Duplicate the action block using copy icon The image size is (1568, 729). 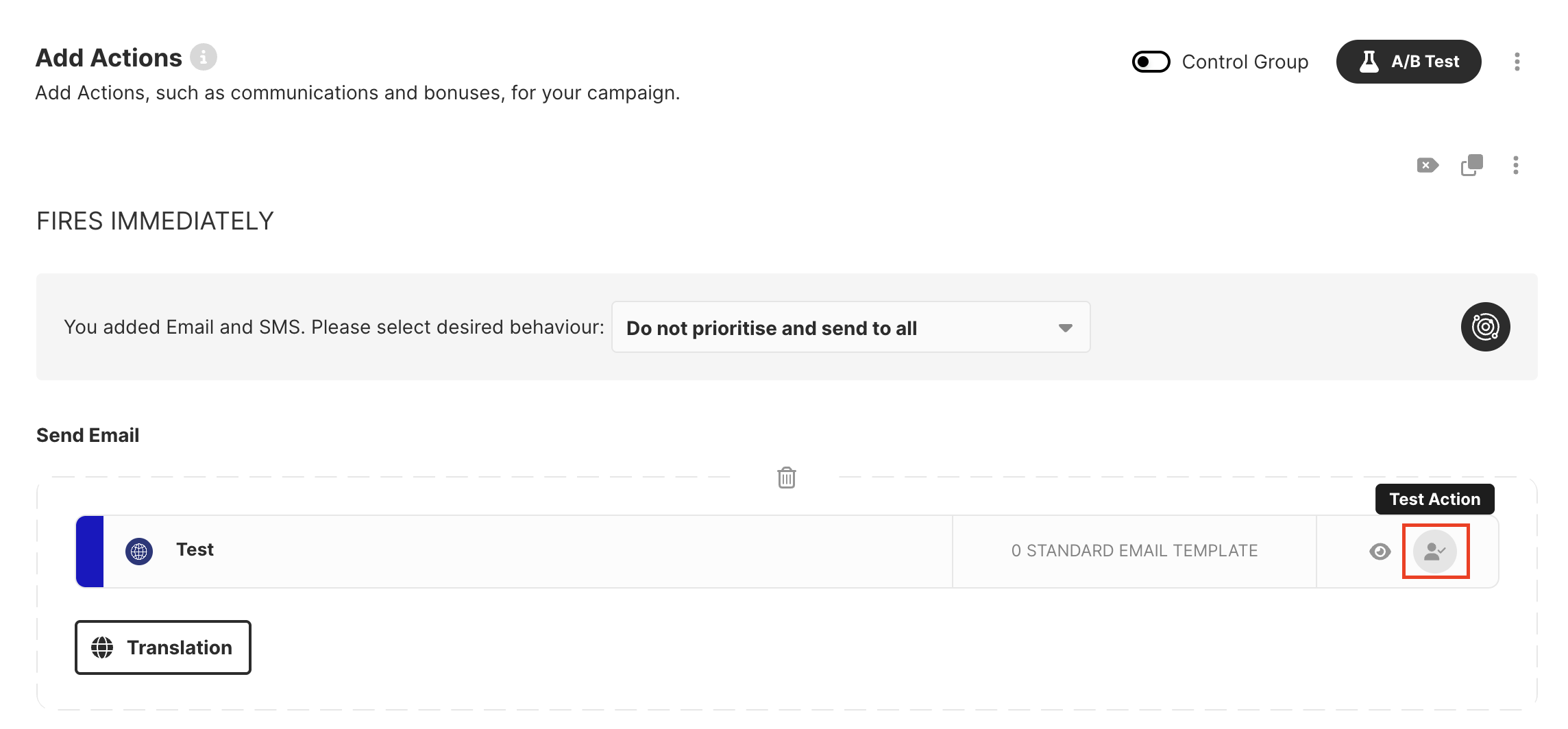[x=1472, y=165]
